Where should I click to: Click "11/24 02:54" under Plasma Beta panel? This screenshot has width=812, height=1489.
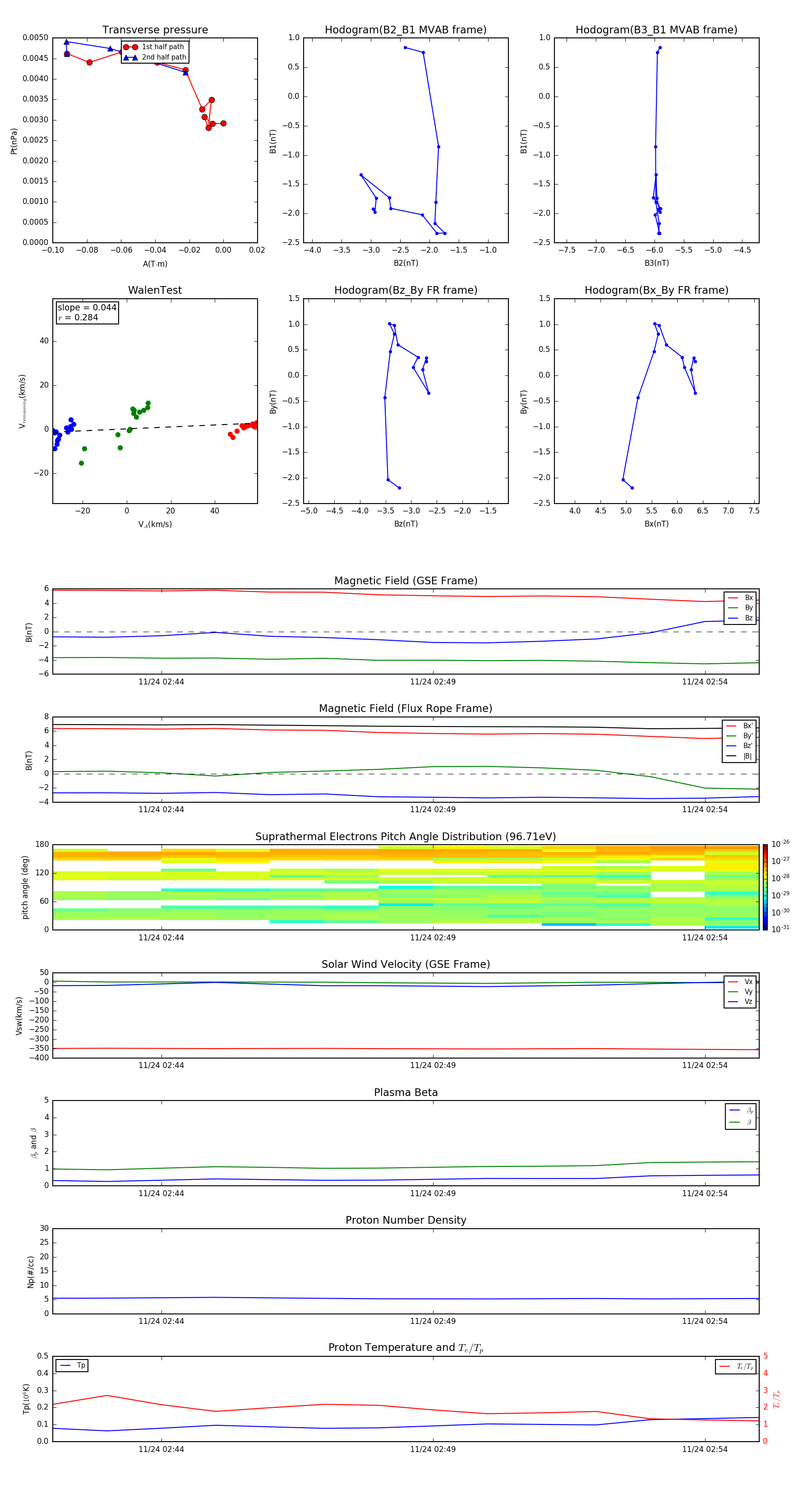[705, 1193]
